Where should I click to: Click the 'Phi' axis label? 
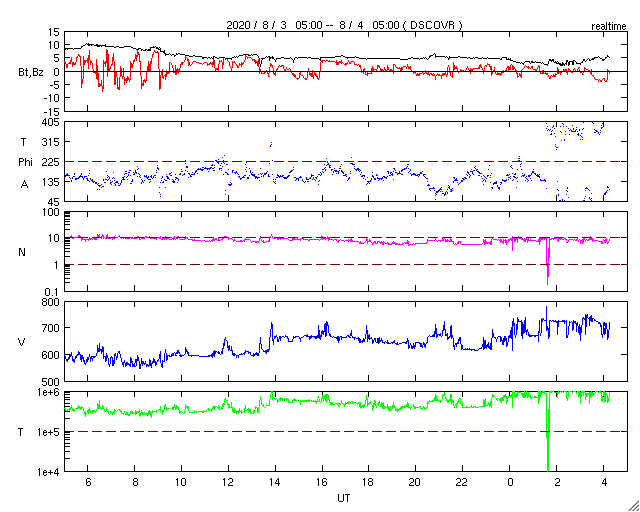point(25,163)
